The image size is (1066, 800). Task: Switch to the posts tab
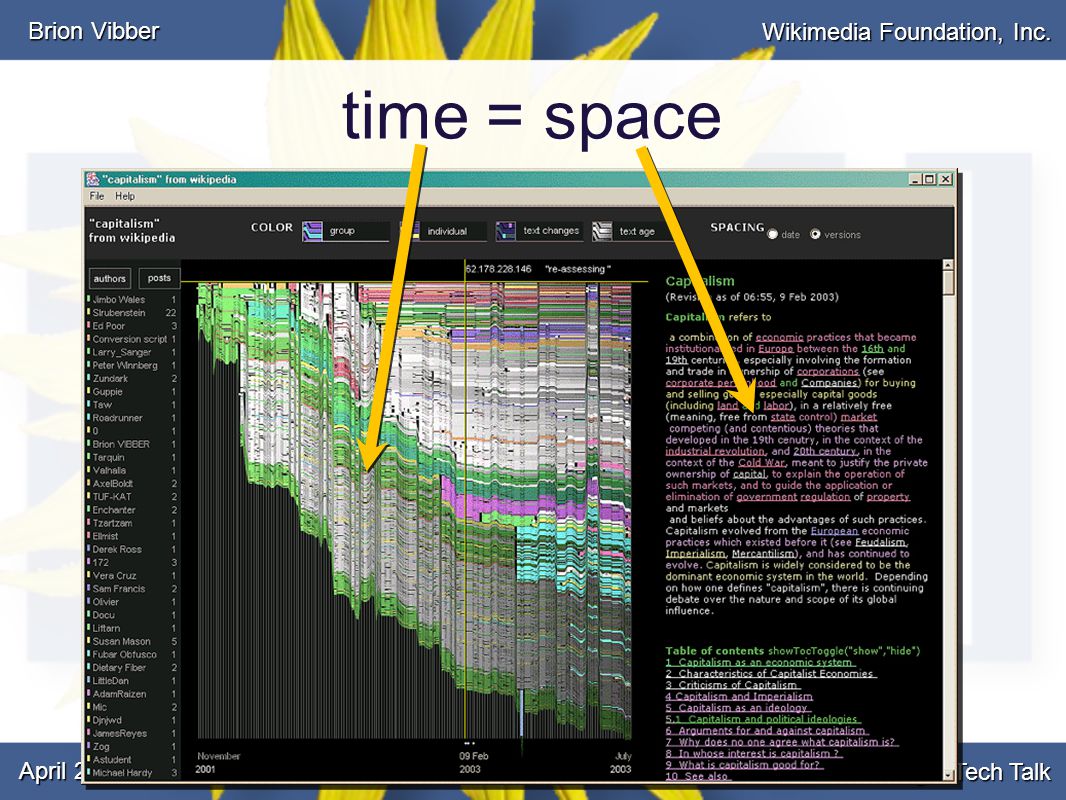[159, 278]
